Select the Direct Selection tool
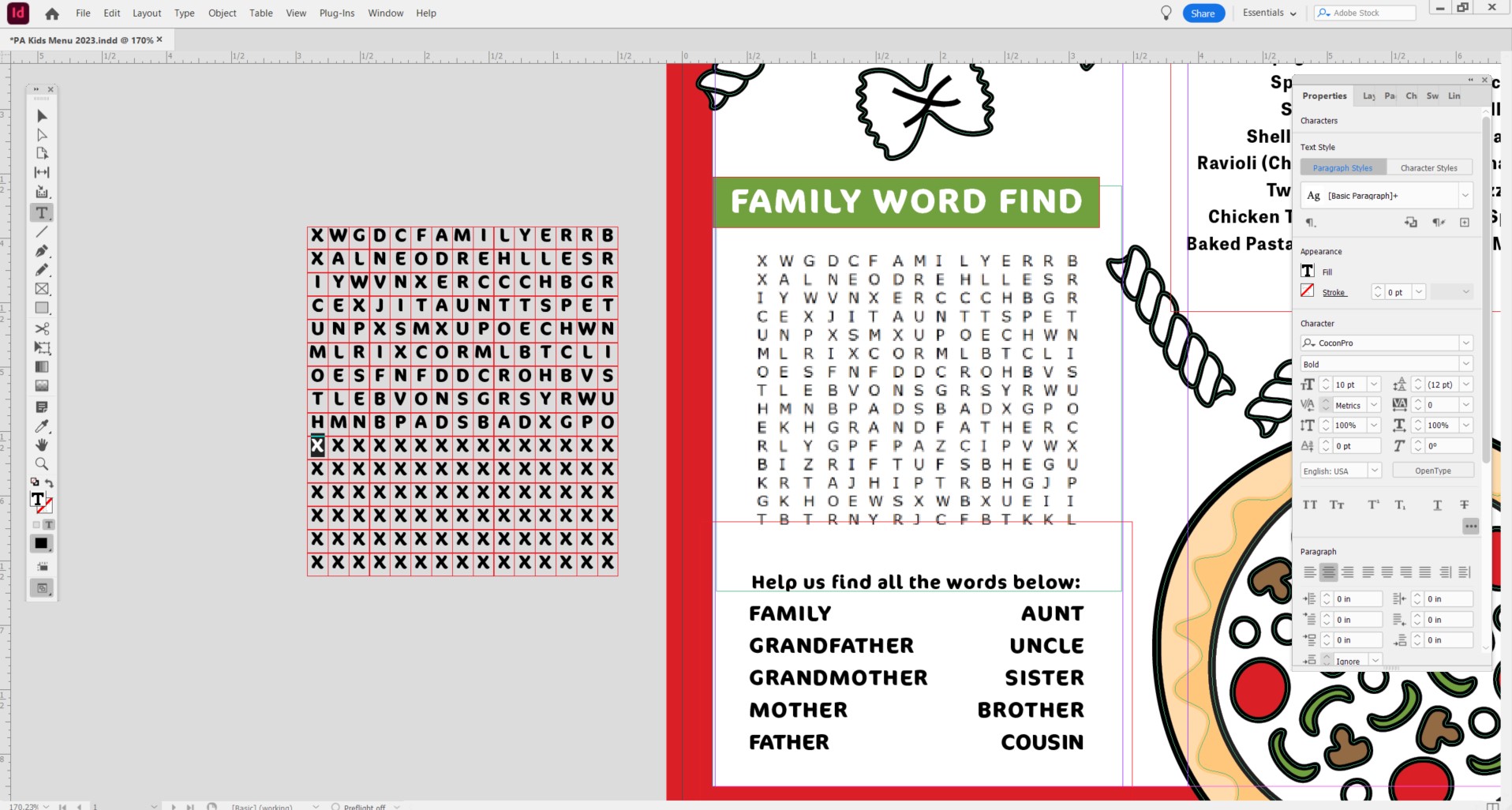 pyautogui.click(x=42, y=135)
